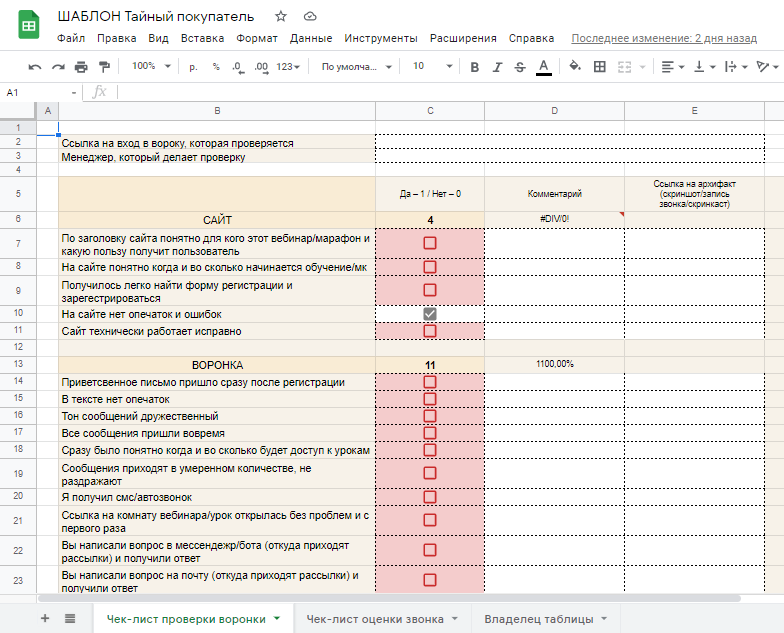The height and width of the screenshot is (633, 784).
Task: Open the Вставка menu
Action: (202, 38)
